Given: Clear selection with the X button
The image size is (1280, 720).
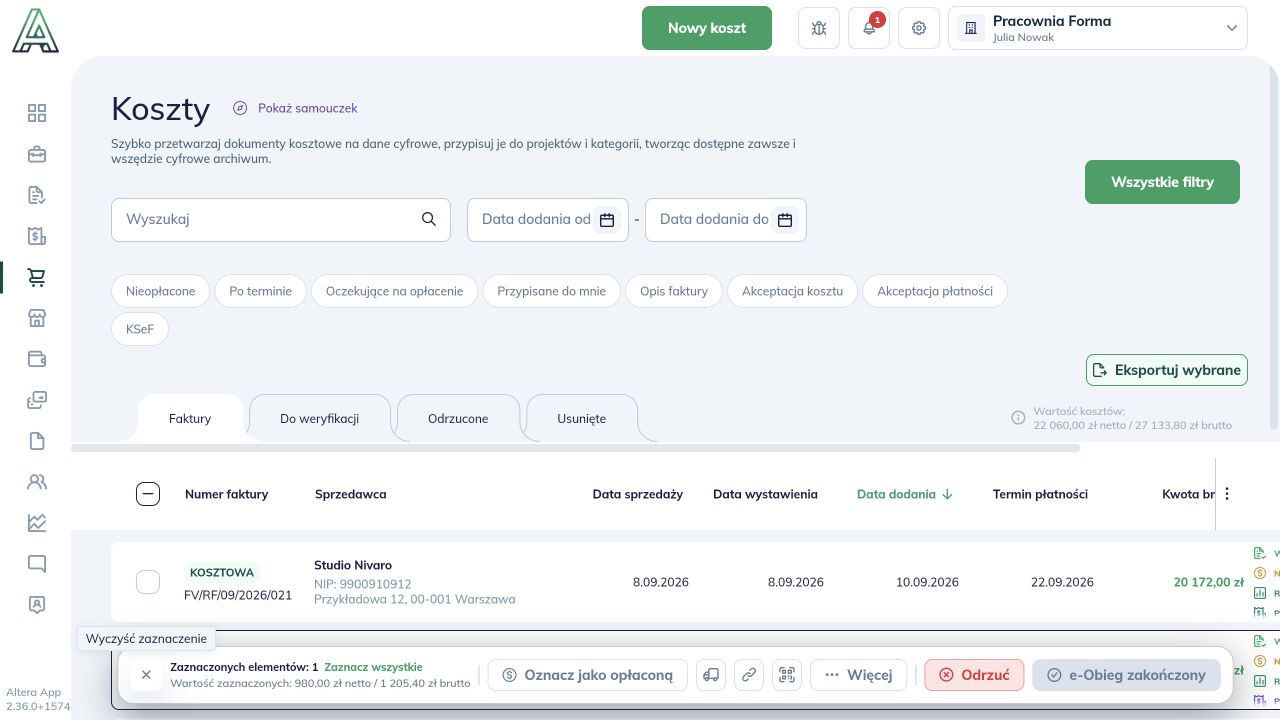Looking at the screenshot, I should [x=146, y=675].
